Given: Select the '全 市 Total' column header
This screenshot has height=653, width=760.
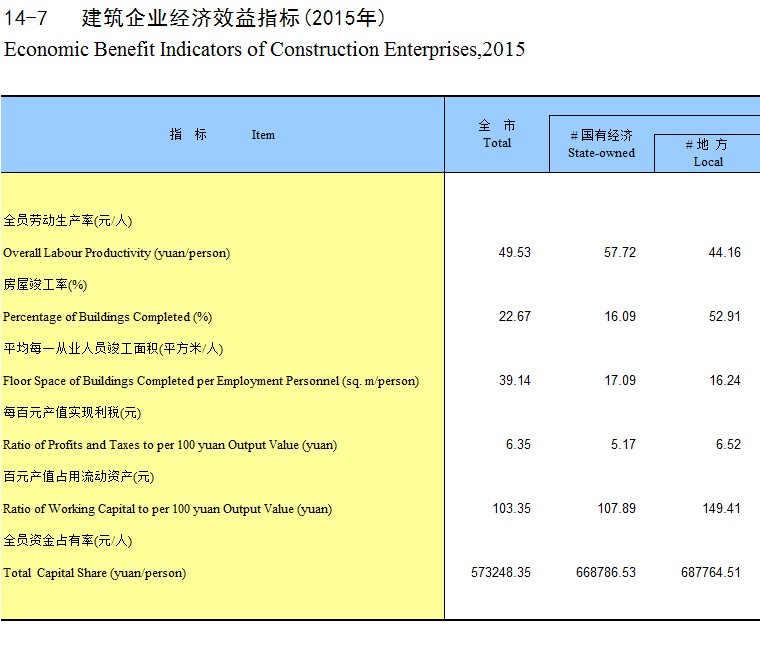Looking at the screenshot, I should click(497, 134).
